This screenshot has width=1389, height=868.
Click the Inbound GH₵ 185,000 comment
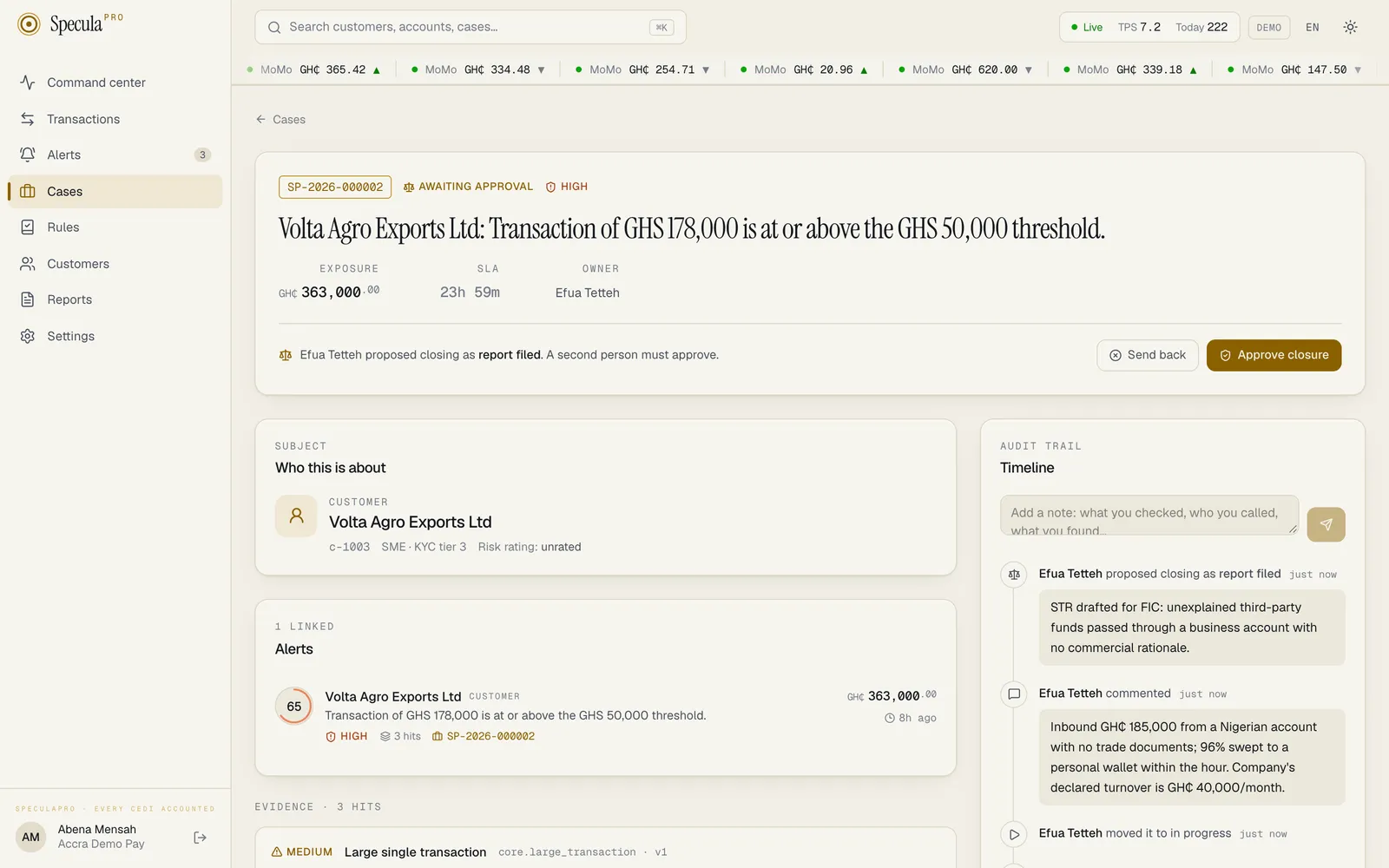(1192, 757)
